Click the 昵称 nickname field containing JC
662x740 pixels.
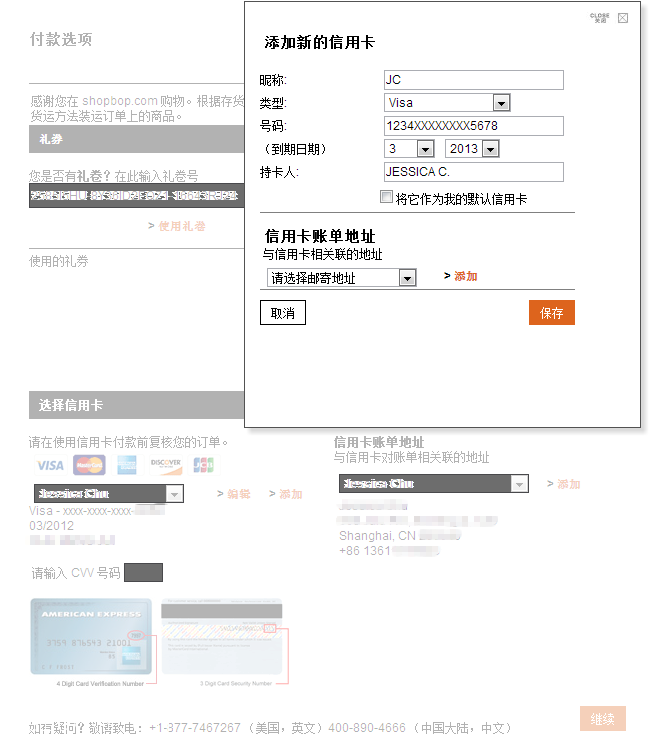coord(474,80)
